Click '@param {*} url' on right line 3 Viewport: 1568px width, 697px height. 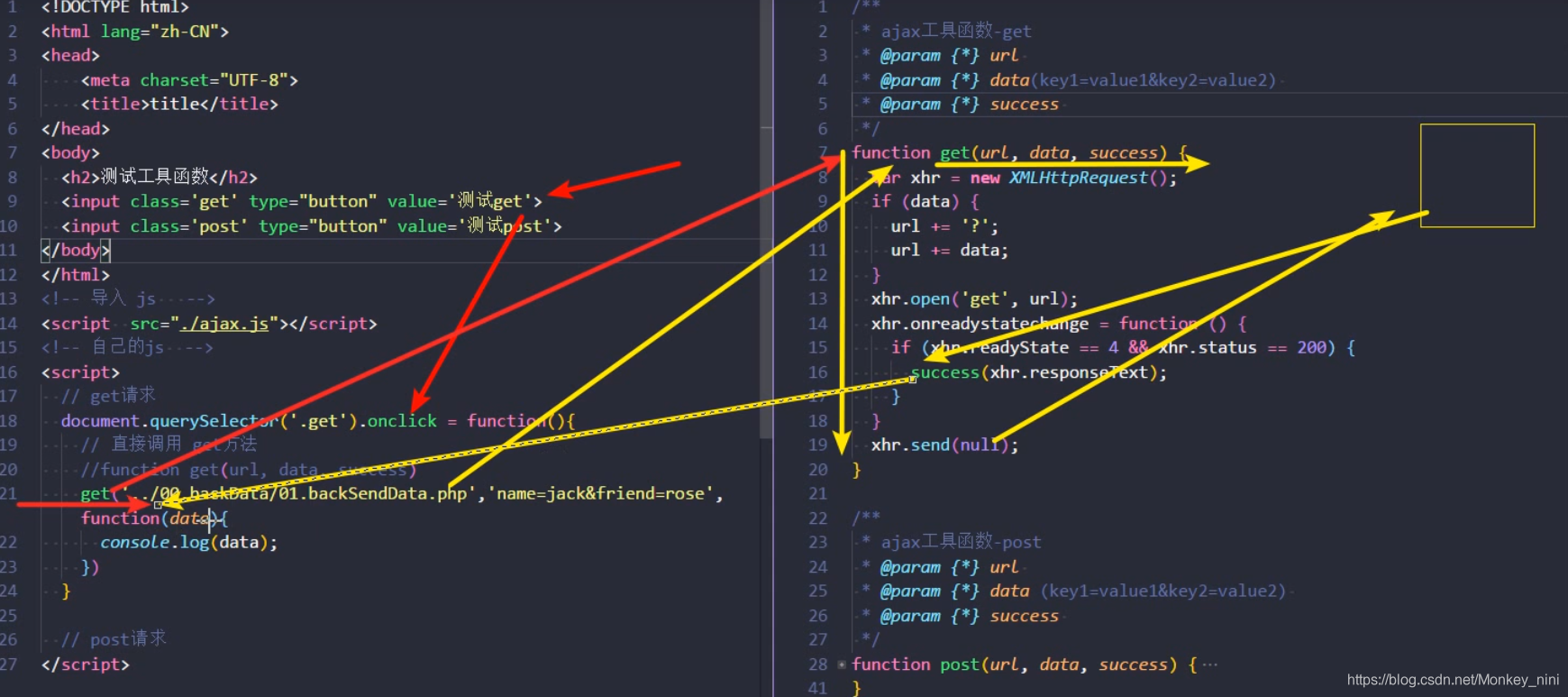click(949, 56)
